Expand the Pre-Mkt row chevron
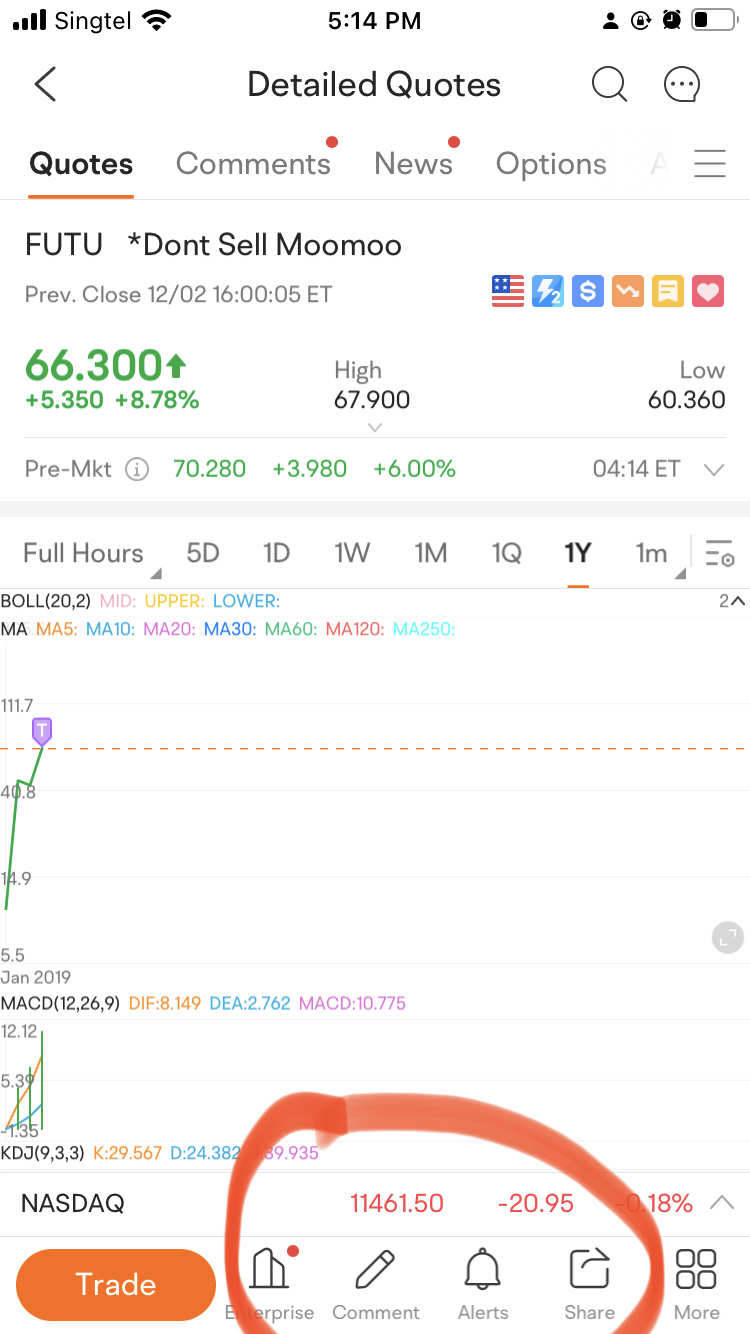This screenshot has height=1334, width=750. tap(713, 469)
